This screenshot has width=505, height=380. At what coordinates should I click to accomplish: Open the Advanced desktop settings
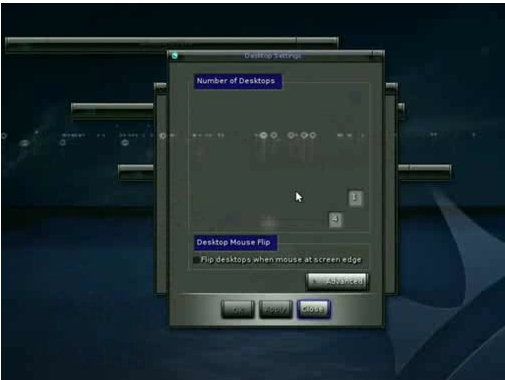[x=337, y=282]
